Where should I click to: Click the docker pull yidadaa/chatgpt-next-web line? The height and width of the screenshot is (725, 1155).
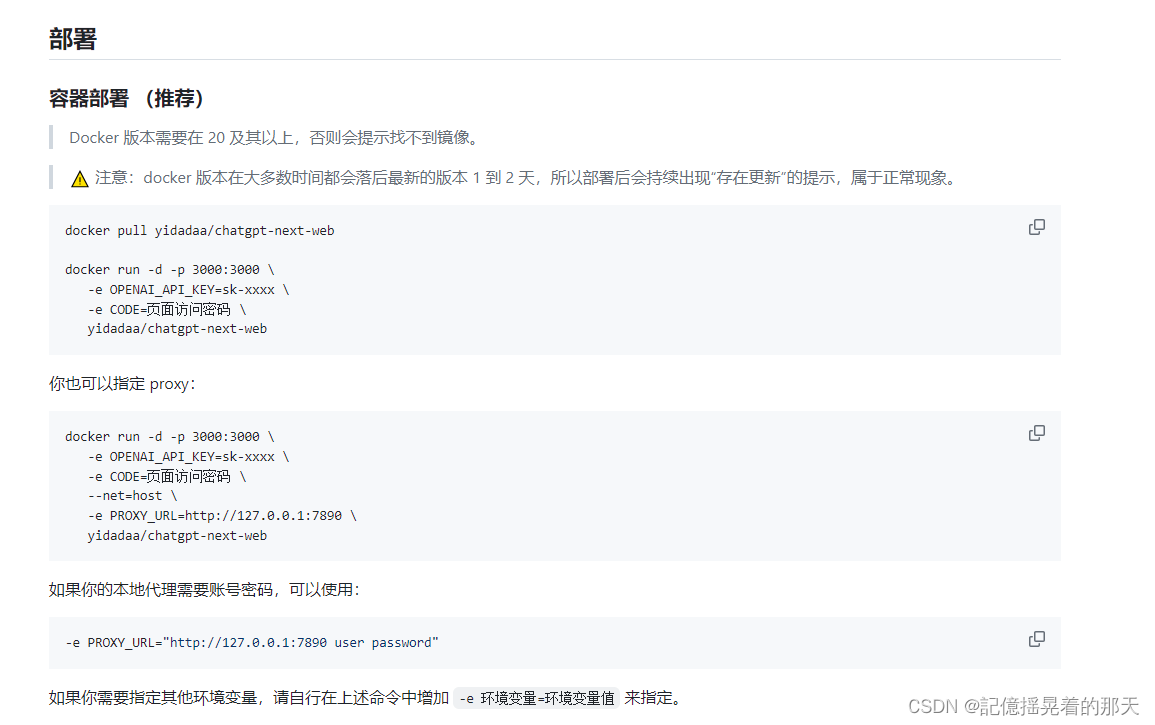199,230
